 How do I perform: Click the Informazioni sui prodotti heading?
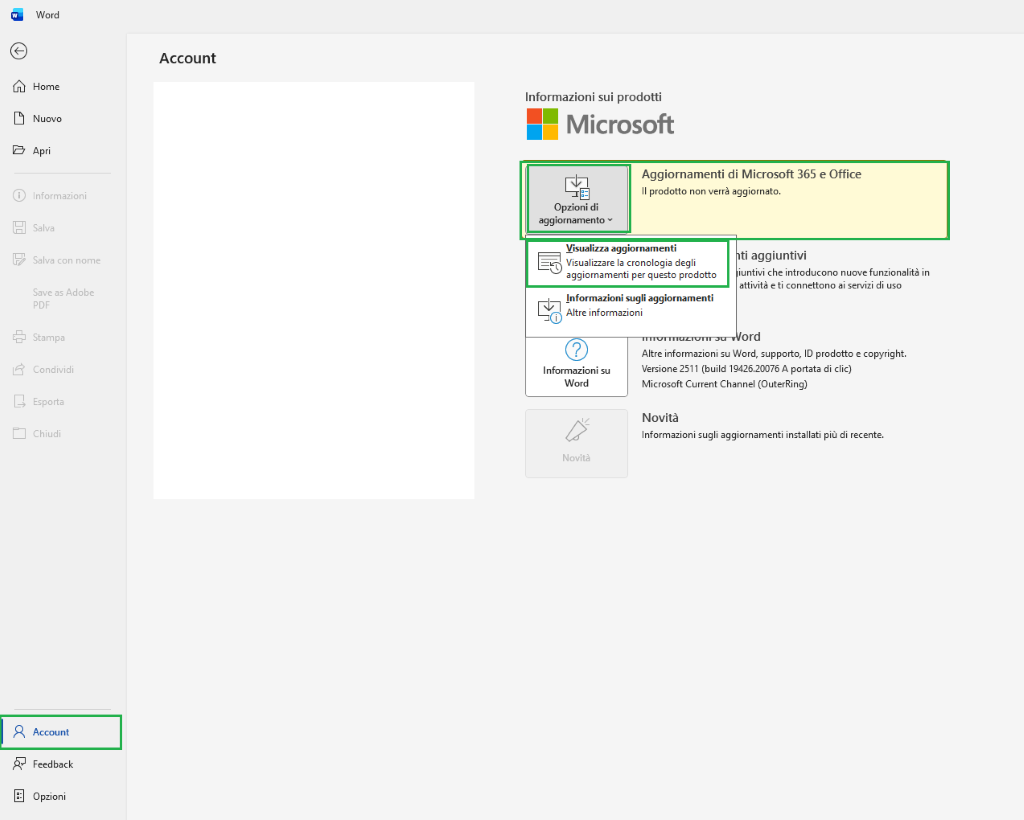click(x=593, y=97)
